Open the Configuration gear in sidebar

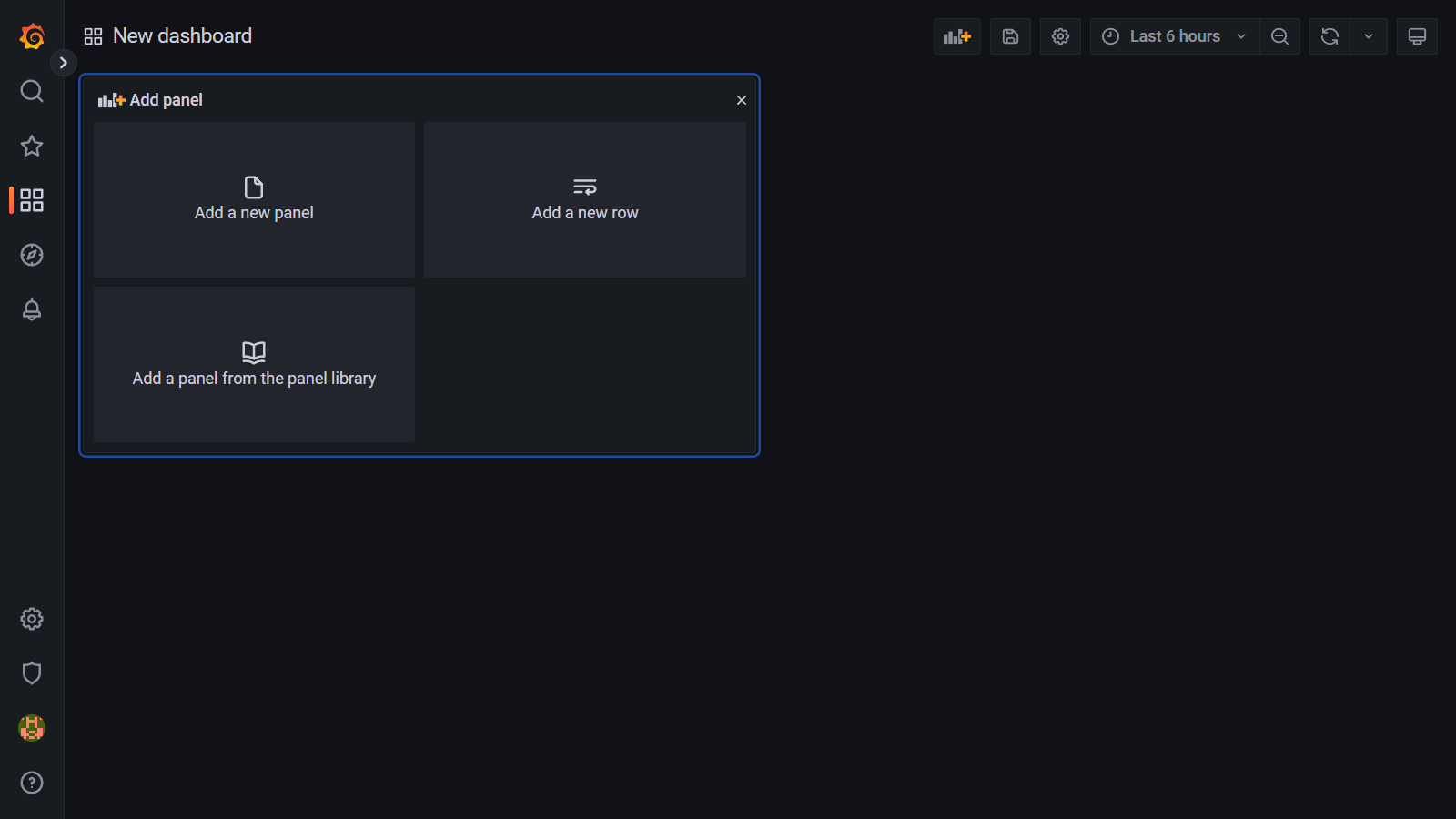[32, 619]
